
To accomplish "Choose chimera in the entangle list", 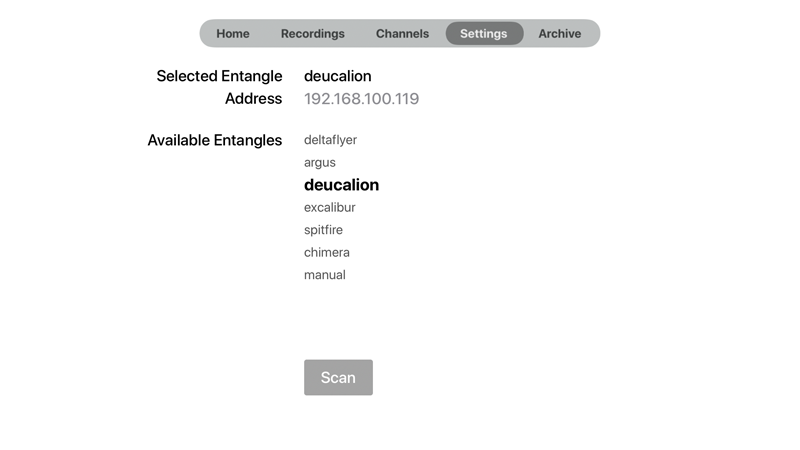I will [x=327, y=252].
